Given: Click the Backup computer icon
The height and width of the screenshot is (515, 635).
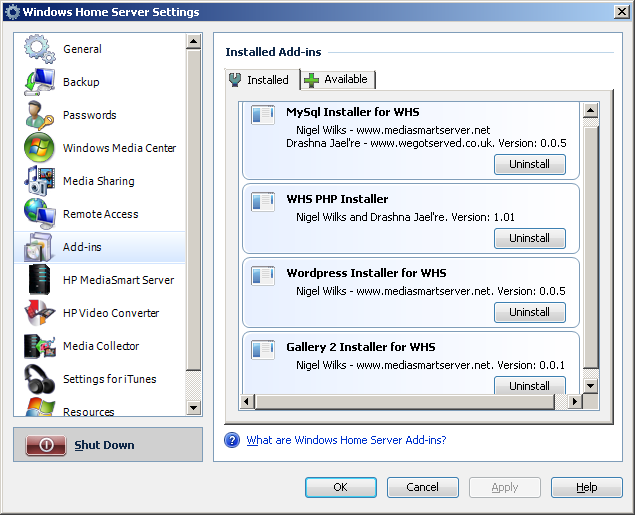Looking at the screenshot, I should point(39,82).
